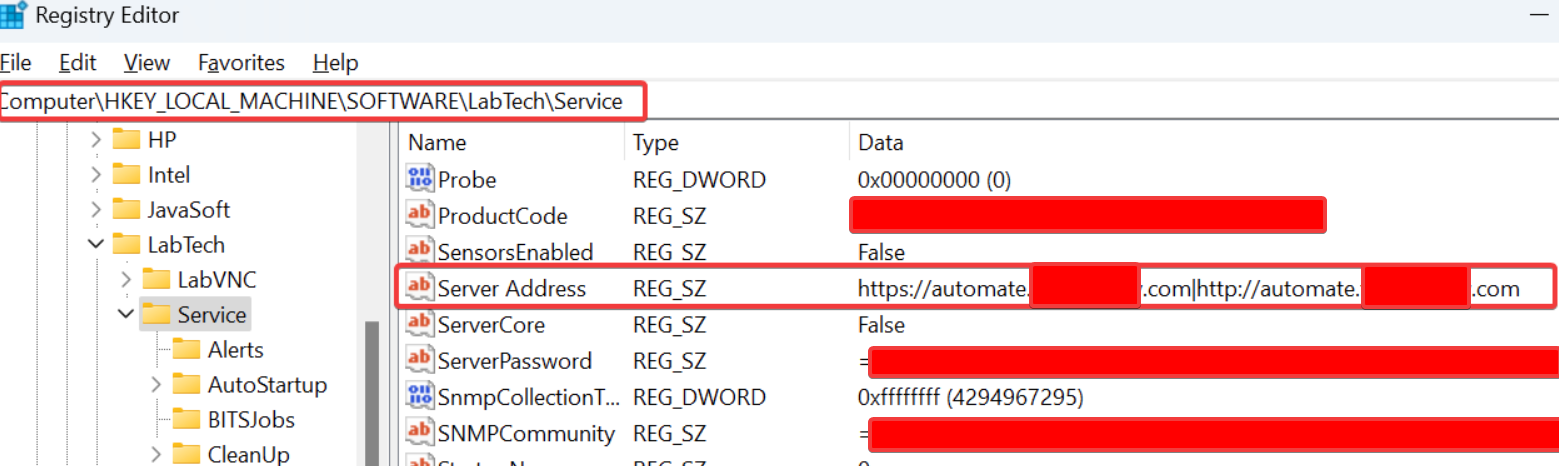Select the SNMPCommunity value name
The image size is (1559, 466).
click(x=526, y=433)
